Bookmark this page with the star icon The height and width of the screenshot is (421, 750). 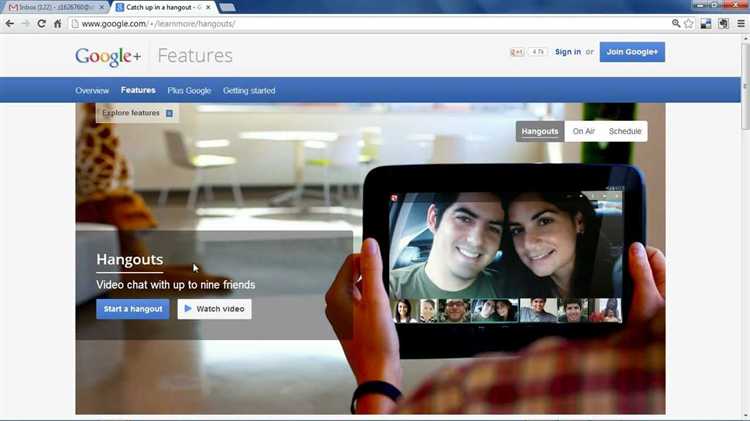pos(689,23)
